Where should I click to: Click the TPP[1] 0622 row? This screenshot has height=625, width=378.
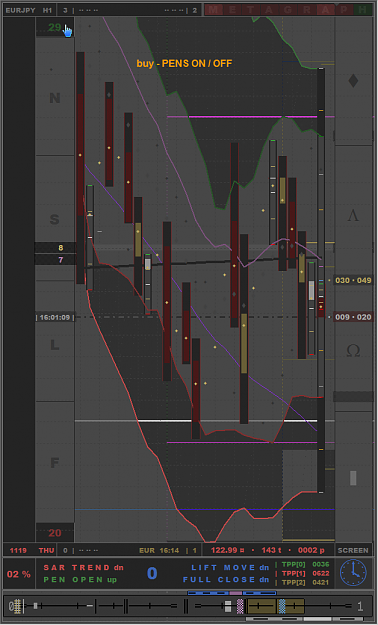click(305, 573)
